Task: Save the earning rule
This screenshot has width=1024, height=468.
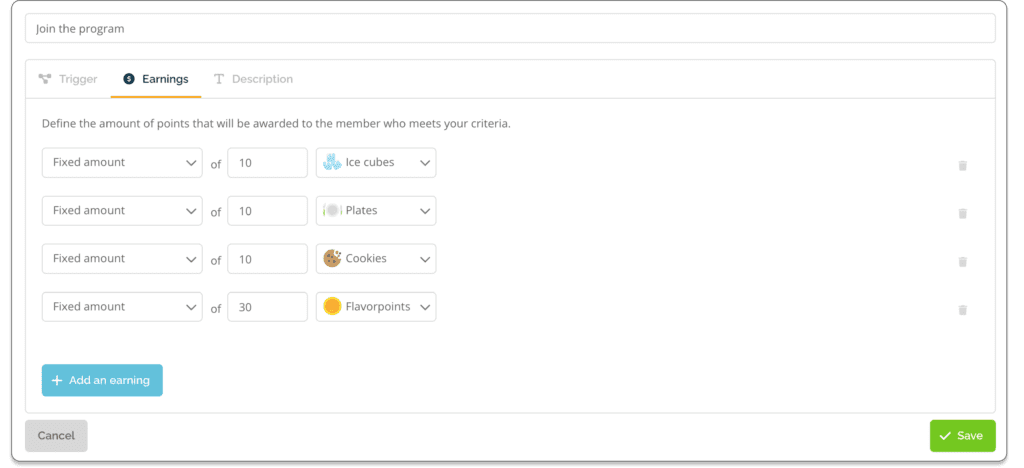Action: click(x=963, y=435)
